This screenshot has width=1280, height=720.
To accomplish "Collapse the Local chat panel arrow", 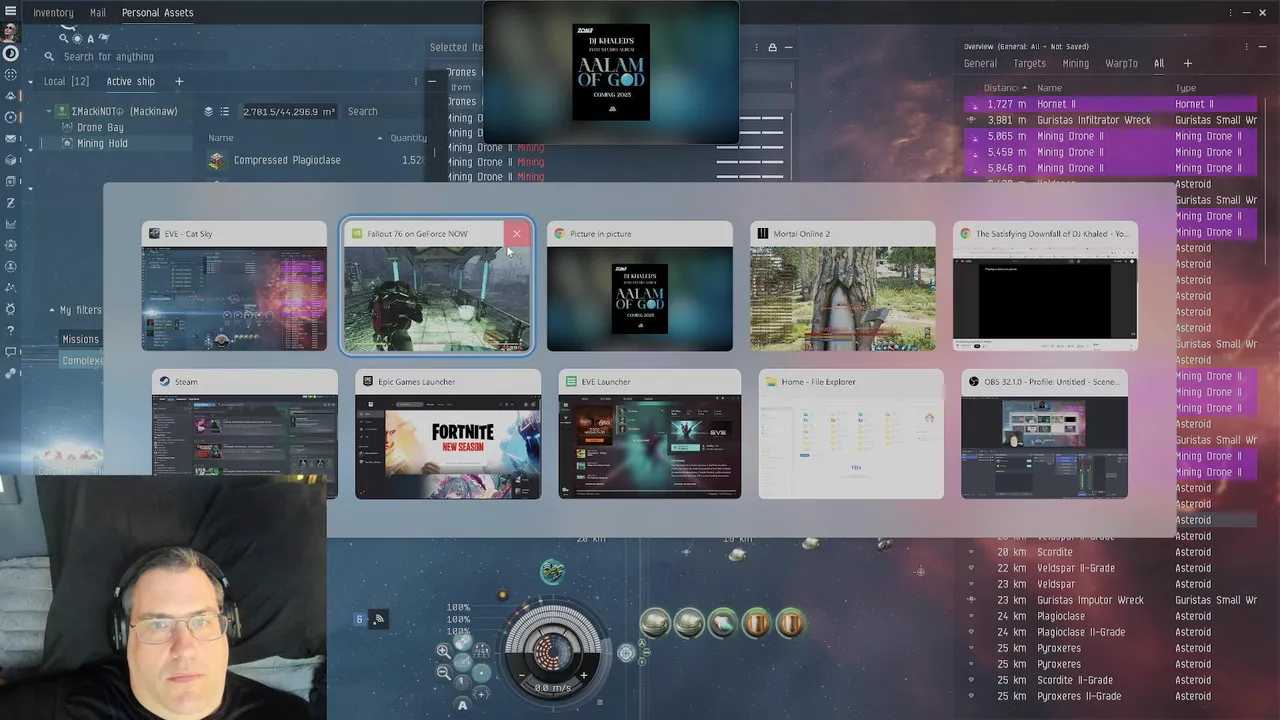I will click(31, 81).
